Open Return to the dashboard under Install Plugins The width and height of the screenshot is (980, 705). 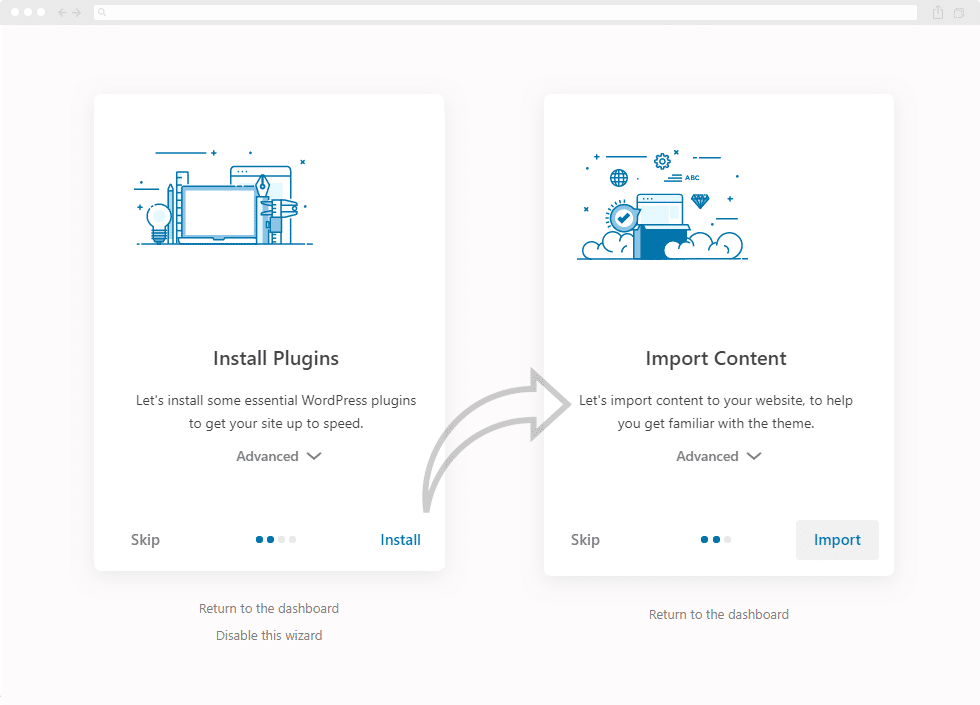click(268, 608)
